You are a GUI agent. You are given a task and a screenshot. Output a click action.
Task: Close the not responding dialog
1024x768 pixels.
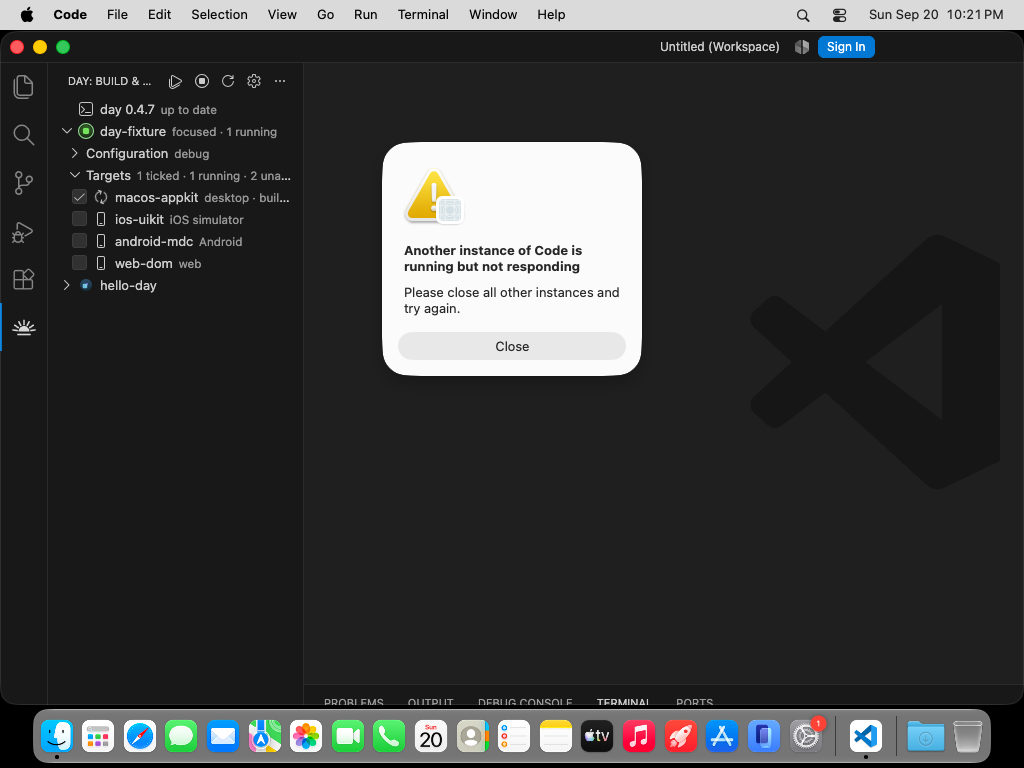(x=512, y=346)
